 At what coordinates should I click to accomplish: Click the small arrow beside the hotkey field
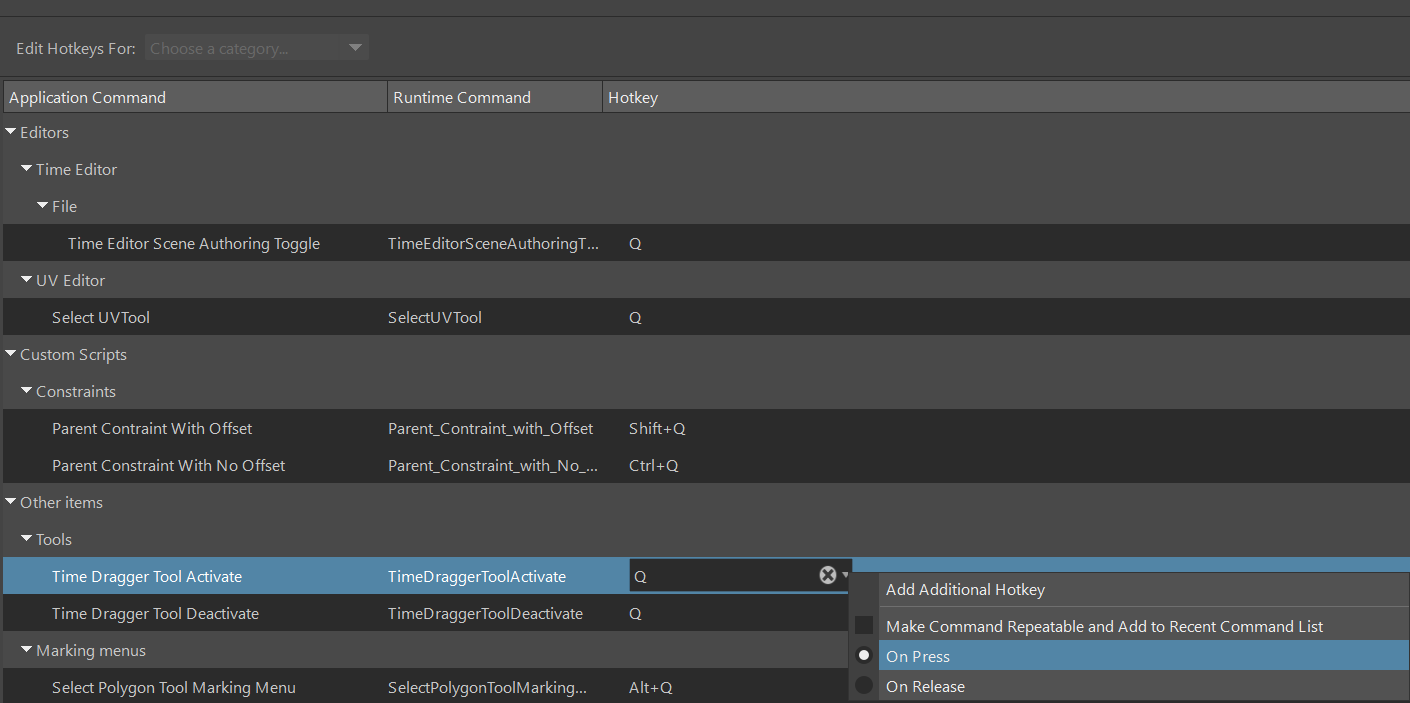point(846,576)
